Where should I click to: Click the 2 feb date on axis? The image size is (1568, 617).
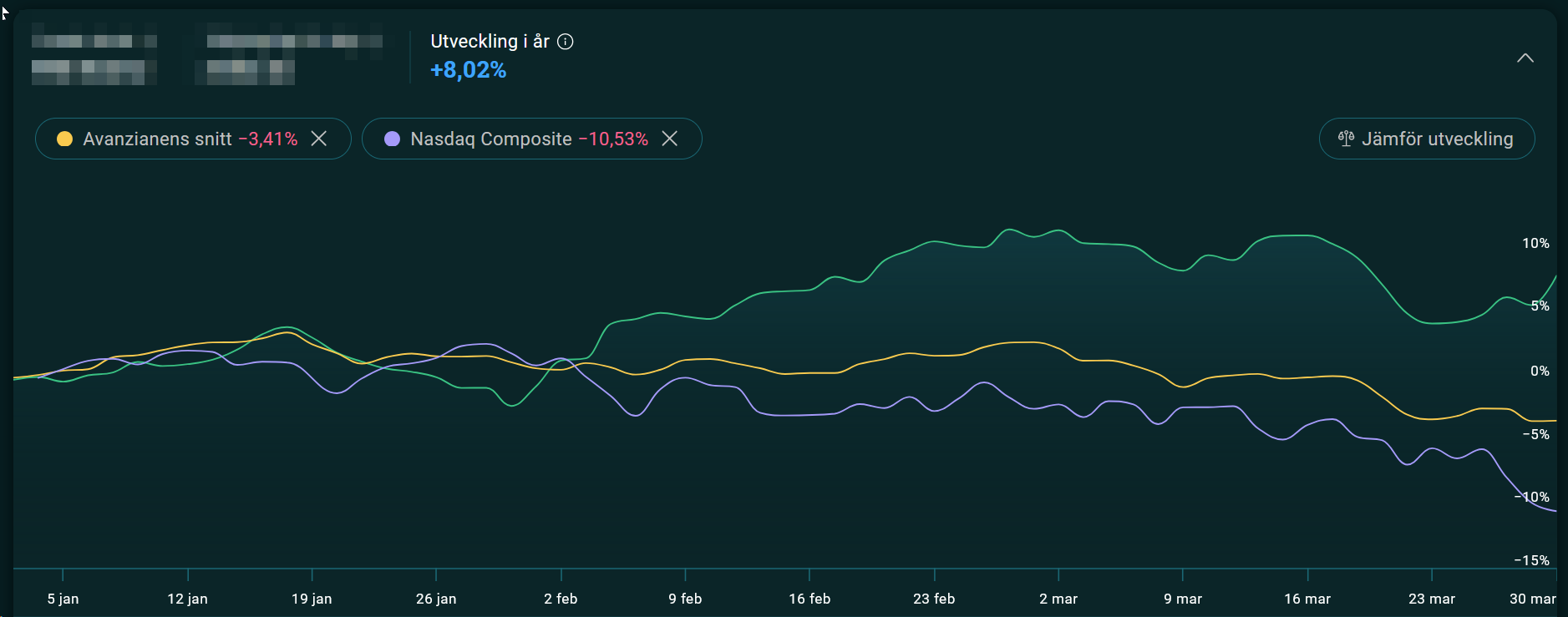point(561,599)
